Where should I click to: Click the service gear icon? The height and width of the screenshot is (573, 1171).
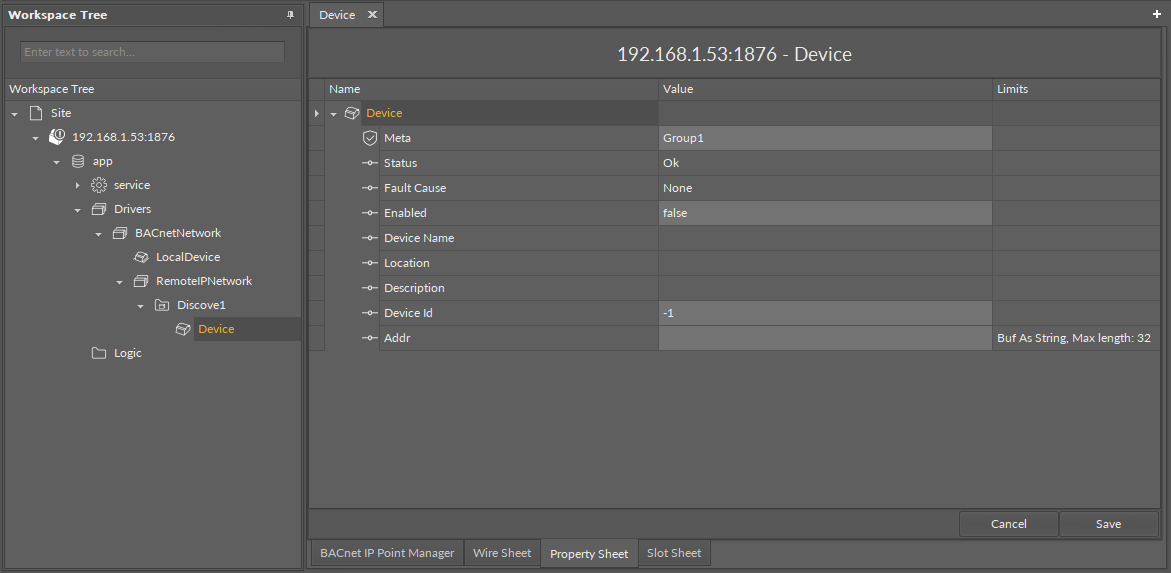click(x=99, y=185)
